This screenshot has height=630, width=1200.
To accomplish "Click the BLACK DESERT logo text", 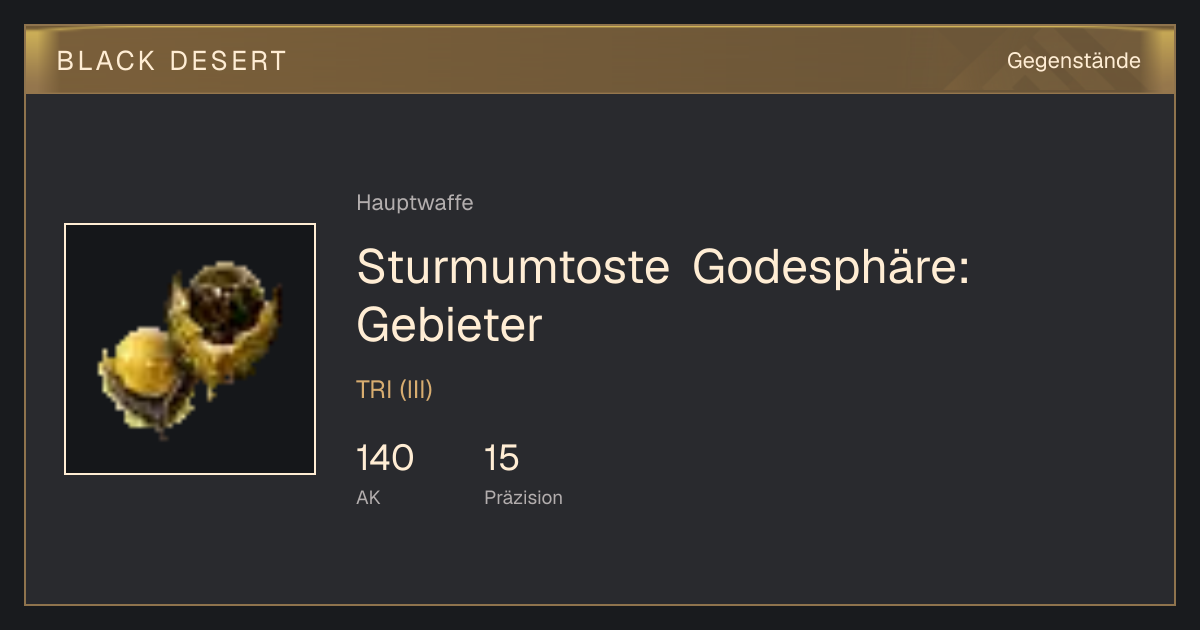I will click(172, 61).
